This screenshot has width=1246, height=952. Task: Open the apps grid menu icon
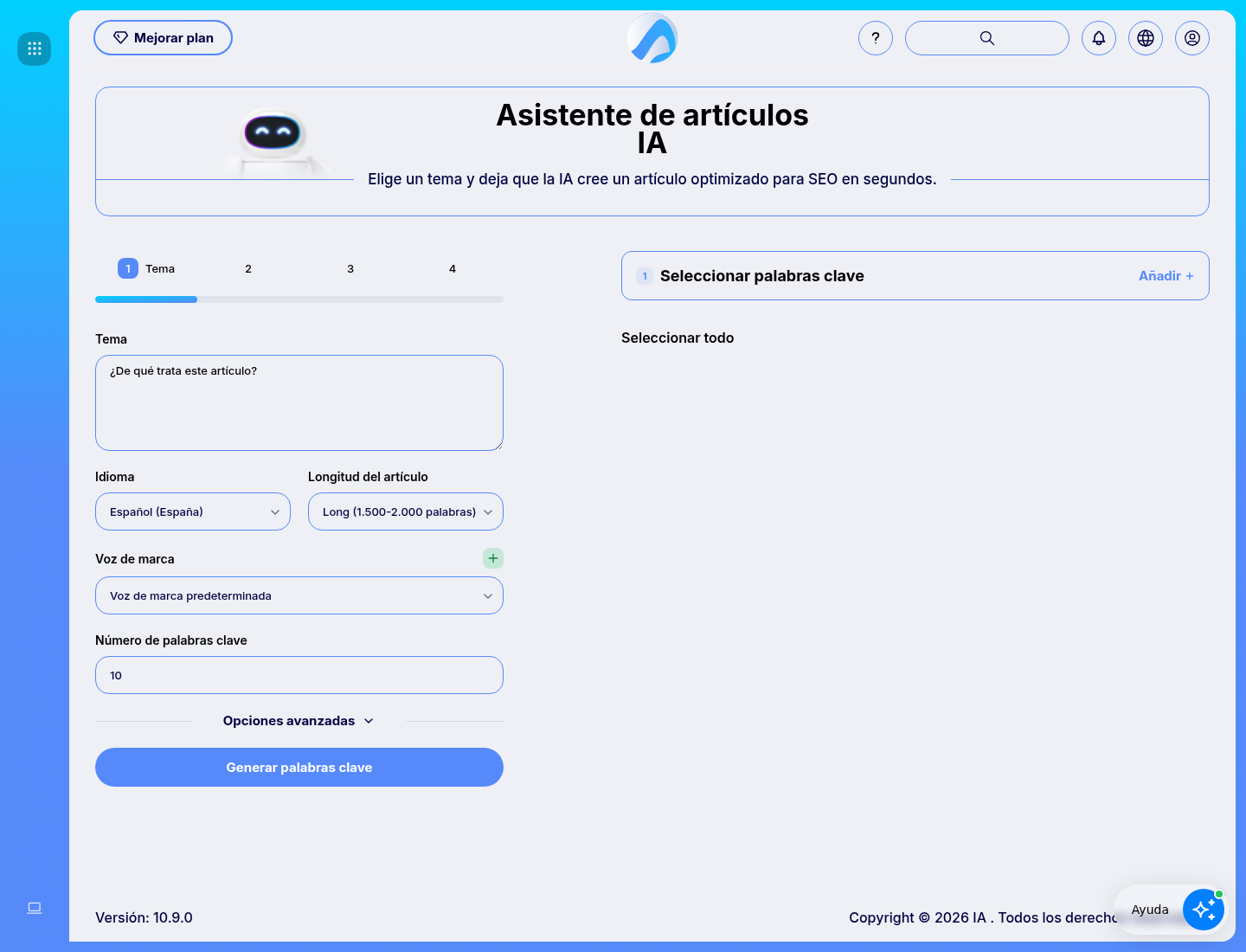tap(35, 48)
